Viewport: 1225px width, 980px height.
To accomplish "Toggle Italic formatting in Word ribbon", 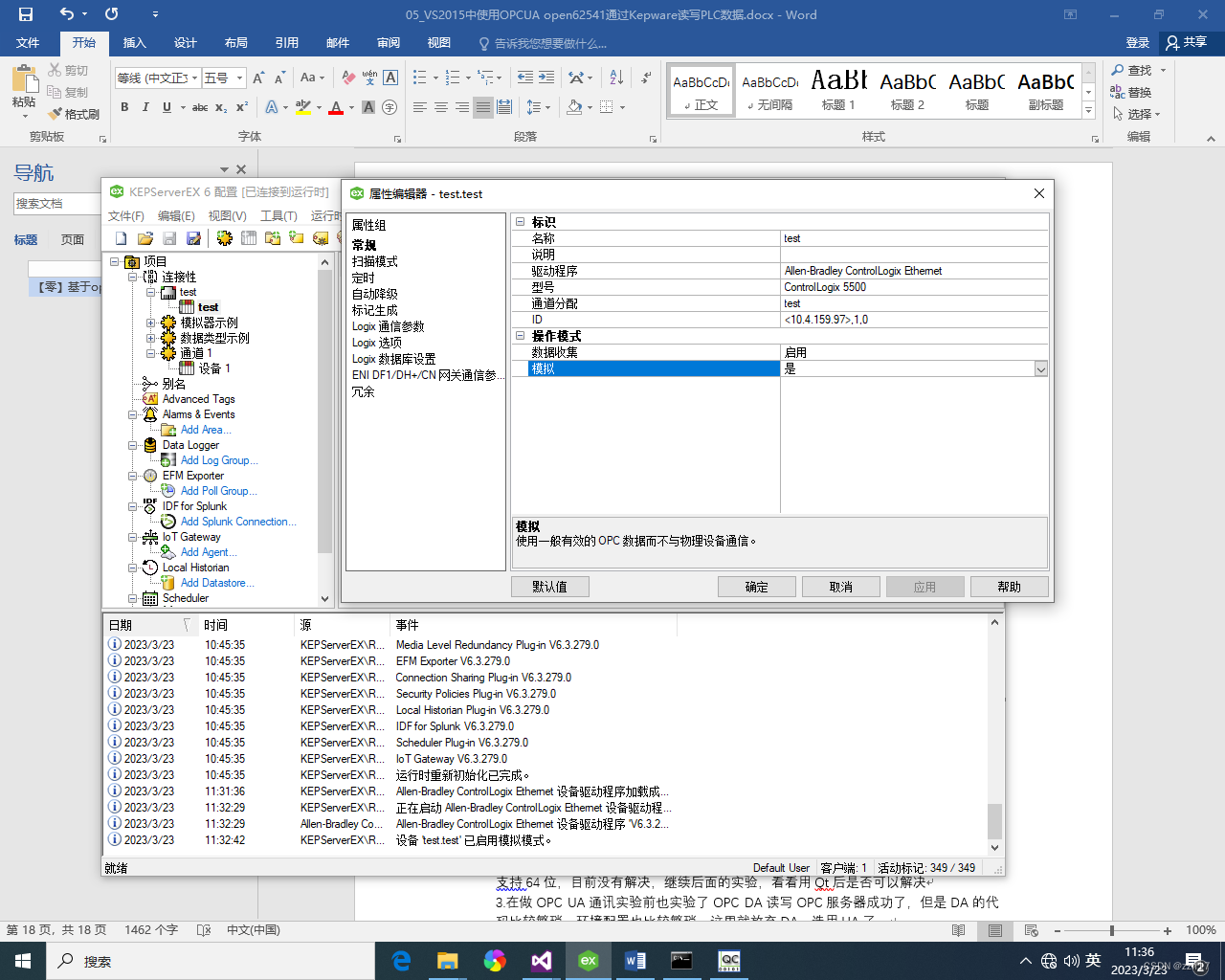I will pos(145,107).
